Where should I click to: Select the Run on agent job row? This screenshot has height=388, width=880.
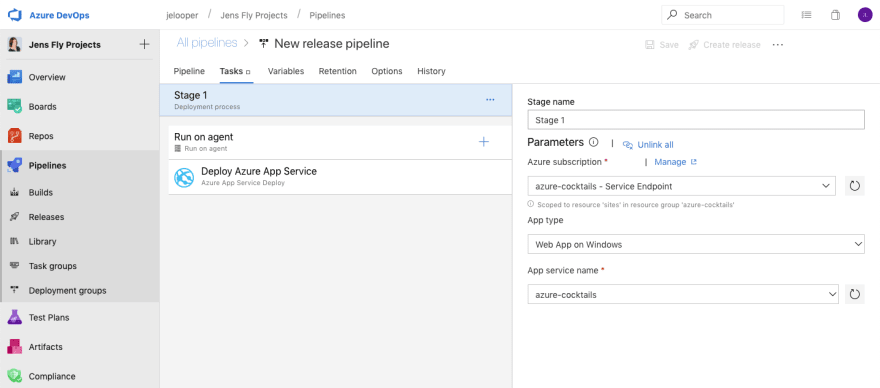tap(340, 142)
